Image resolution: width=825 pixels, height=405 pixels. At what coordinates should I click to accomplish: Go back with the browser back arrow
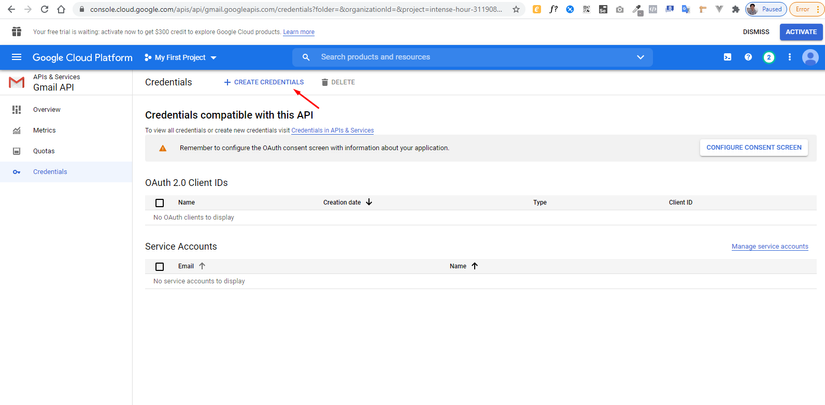tap(11, 9)
